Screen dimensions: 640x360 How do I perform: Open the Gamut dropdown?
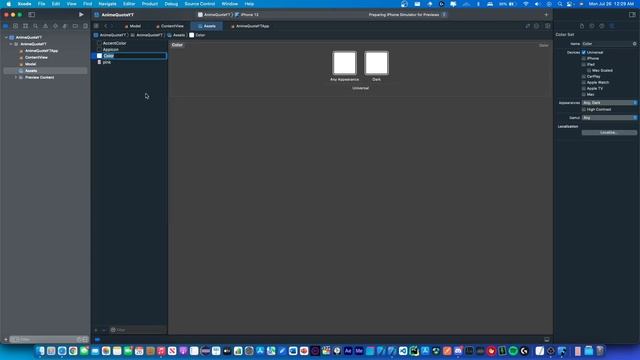point(609,118)
